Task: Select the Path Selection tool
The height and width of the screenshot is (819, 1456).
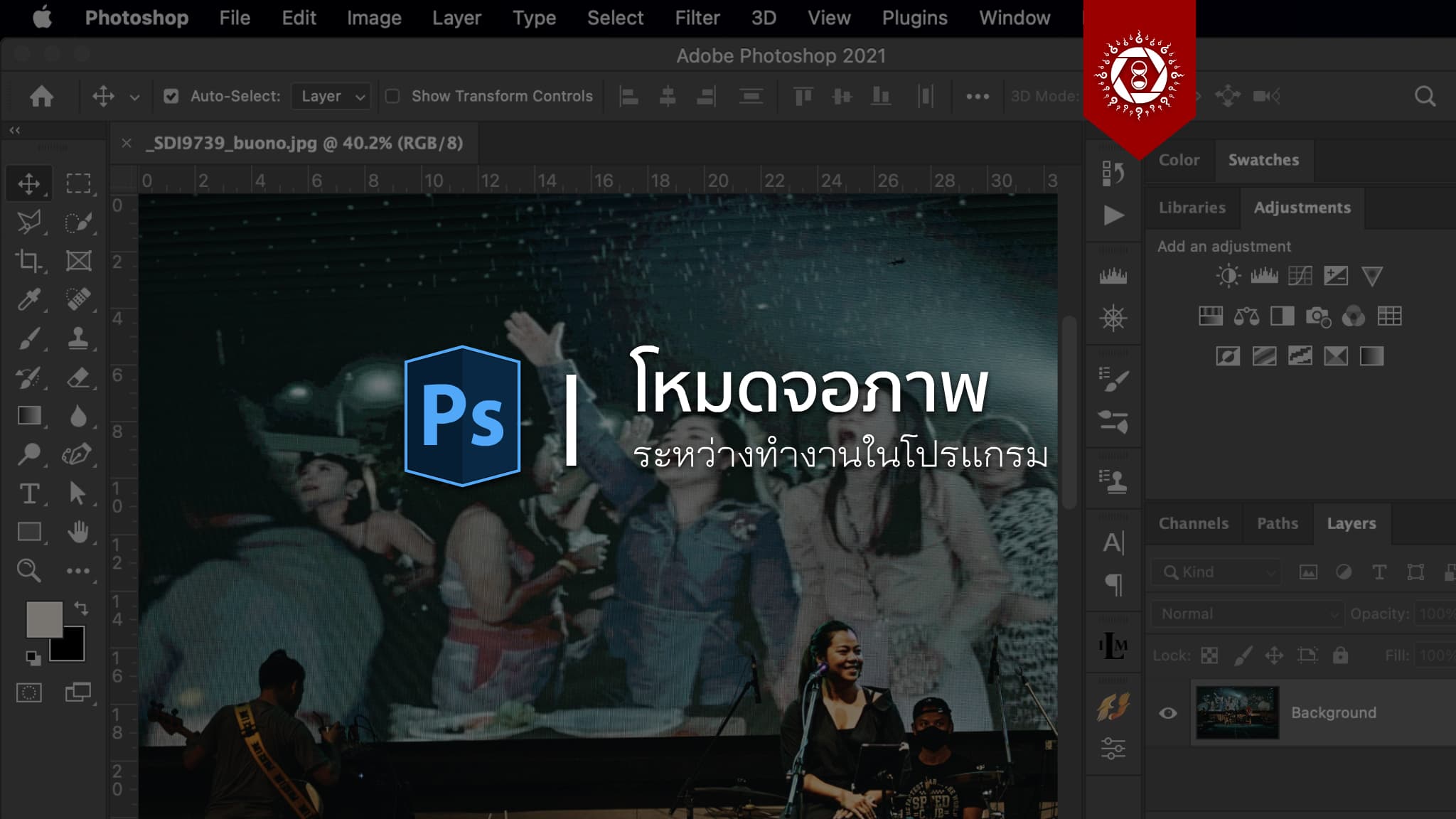Action: point(78,493)
